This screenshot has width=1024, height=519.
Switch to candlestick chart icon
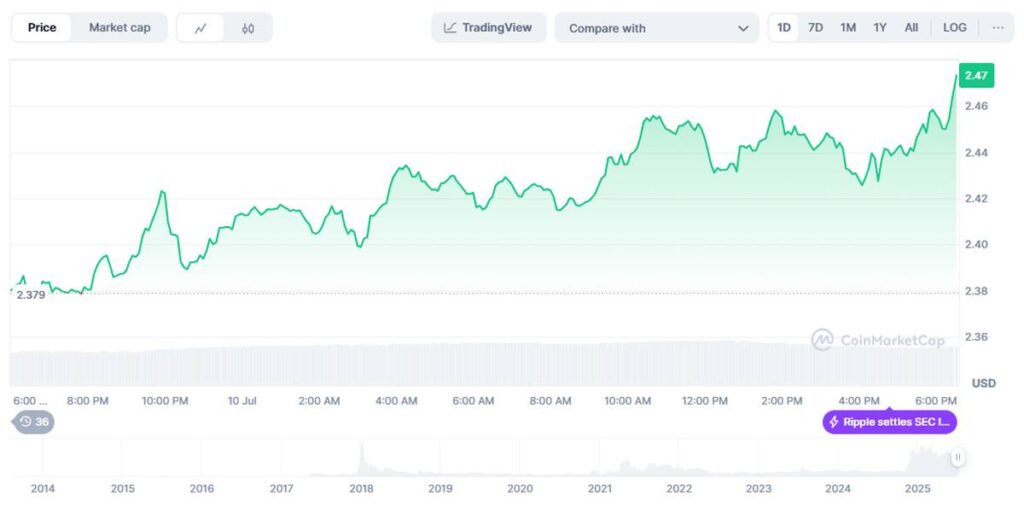(x=248, y=28)
